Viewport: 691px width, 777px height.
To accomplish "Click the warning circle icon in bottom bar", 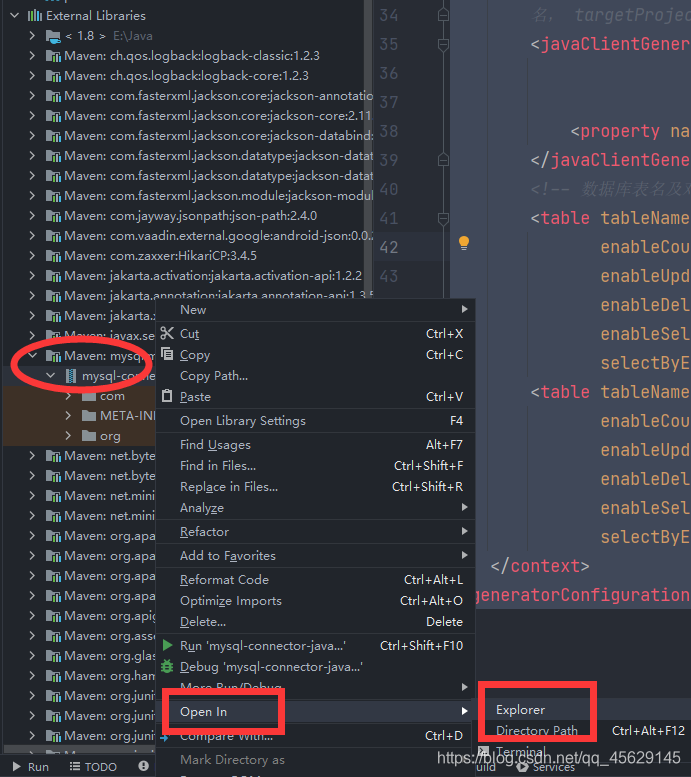I will pos(144,766).
